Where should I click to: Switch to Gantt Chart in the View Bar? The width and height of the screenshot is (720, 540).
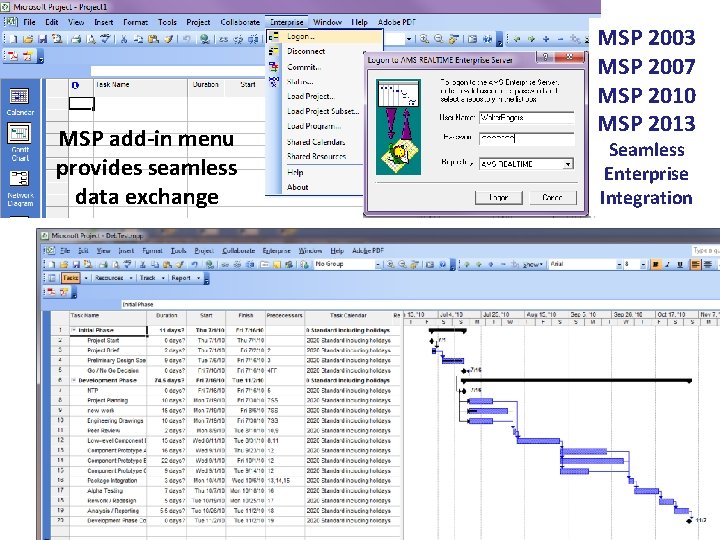pyautogui.click(x=19, y=142)
